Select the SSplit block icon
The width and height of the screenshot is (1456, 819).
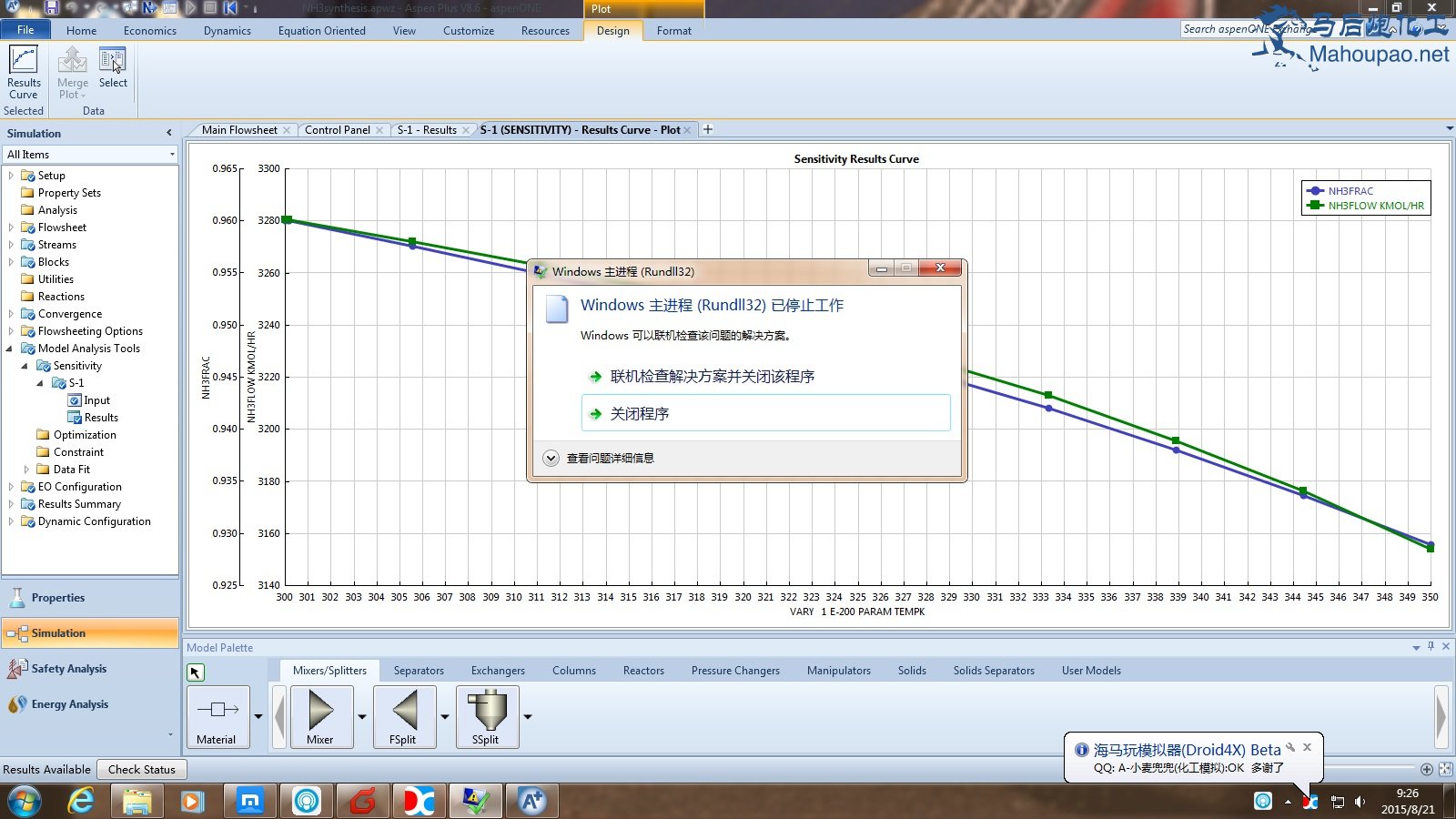(487, 717)
